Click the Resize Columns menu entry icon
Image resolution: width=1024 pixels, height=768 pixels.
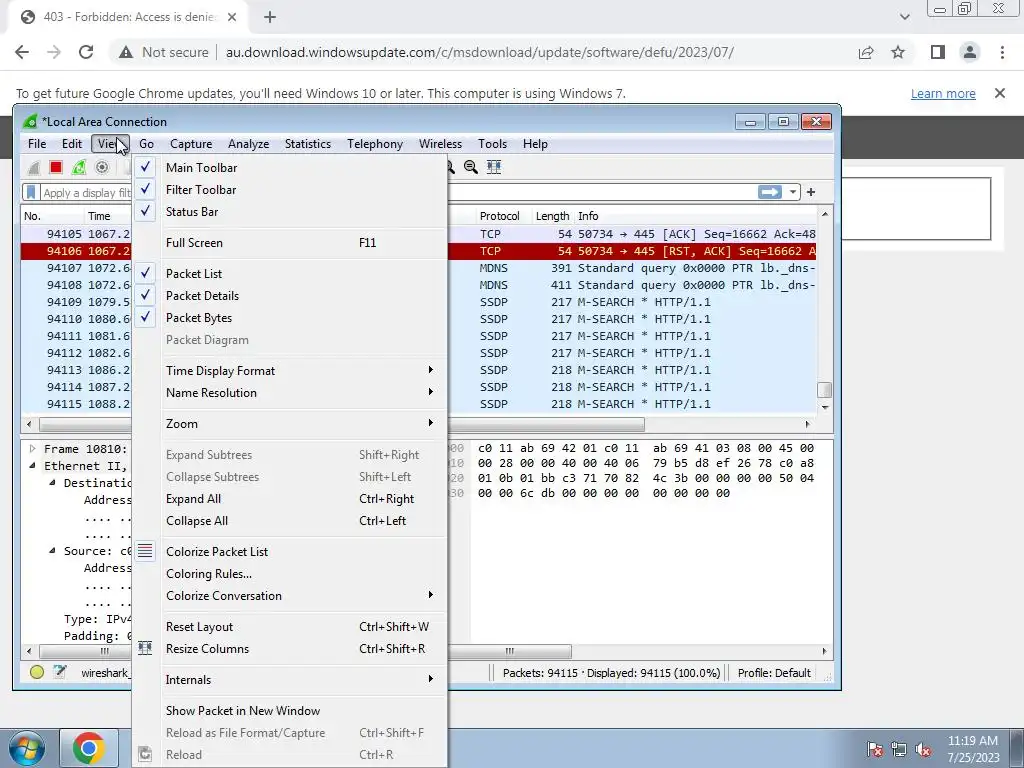pos(145,648)
